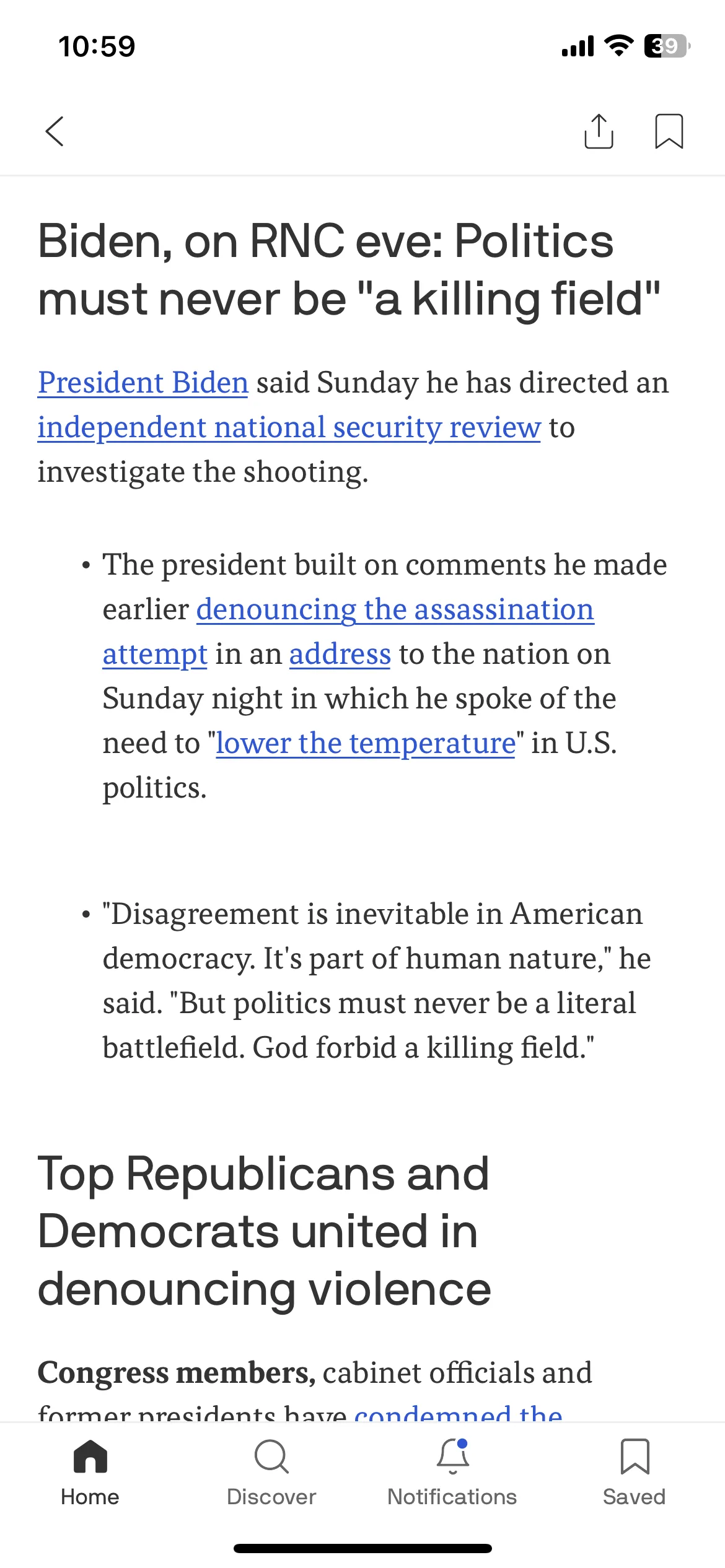Switch to the Discover tab label
This screenshot has width=725, height=1568.
(x=271, y=1497)
